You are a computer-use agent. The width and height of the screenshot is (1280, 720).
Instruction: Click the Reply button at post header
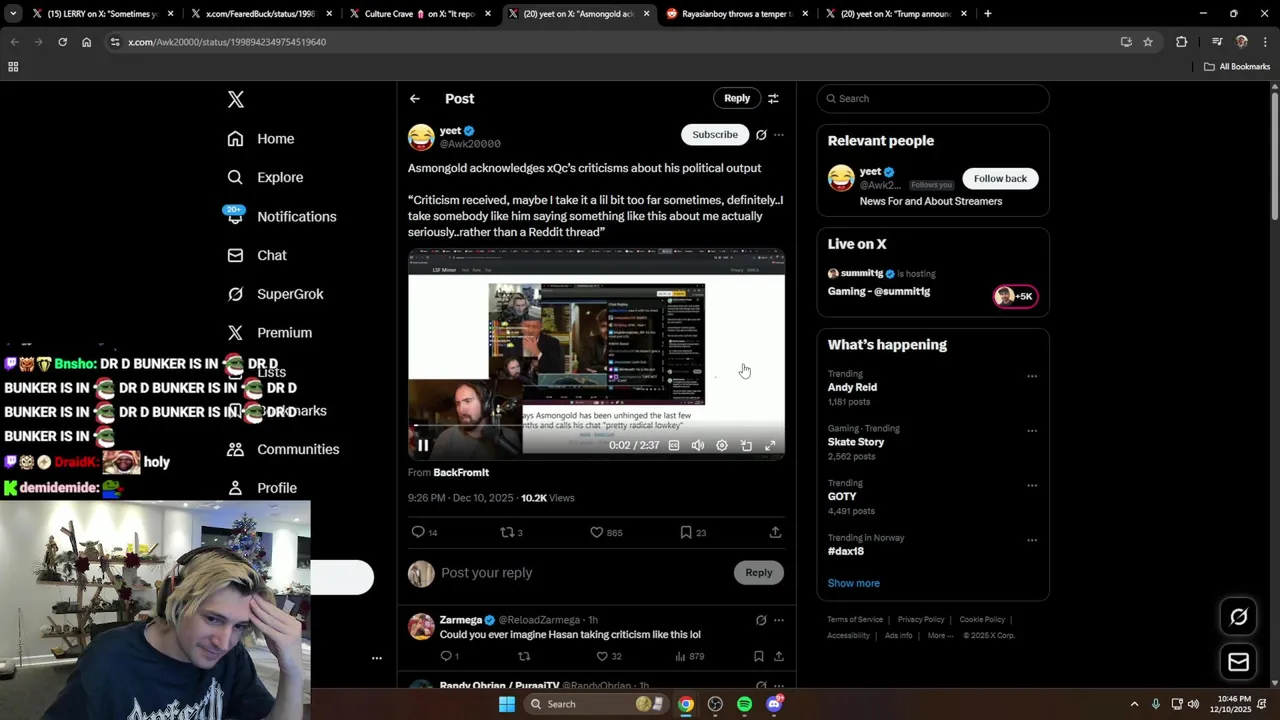[x=737, y=98]
